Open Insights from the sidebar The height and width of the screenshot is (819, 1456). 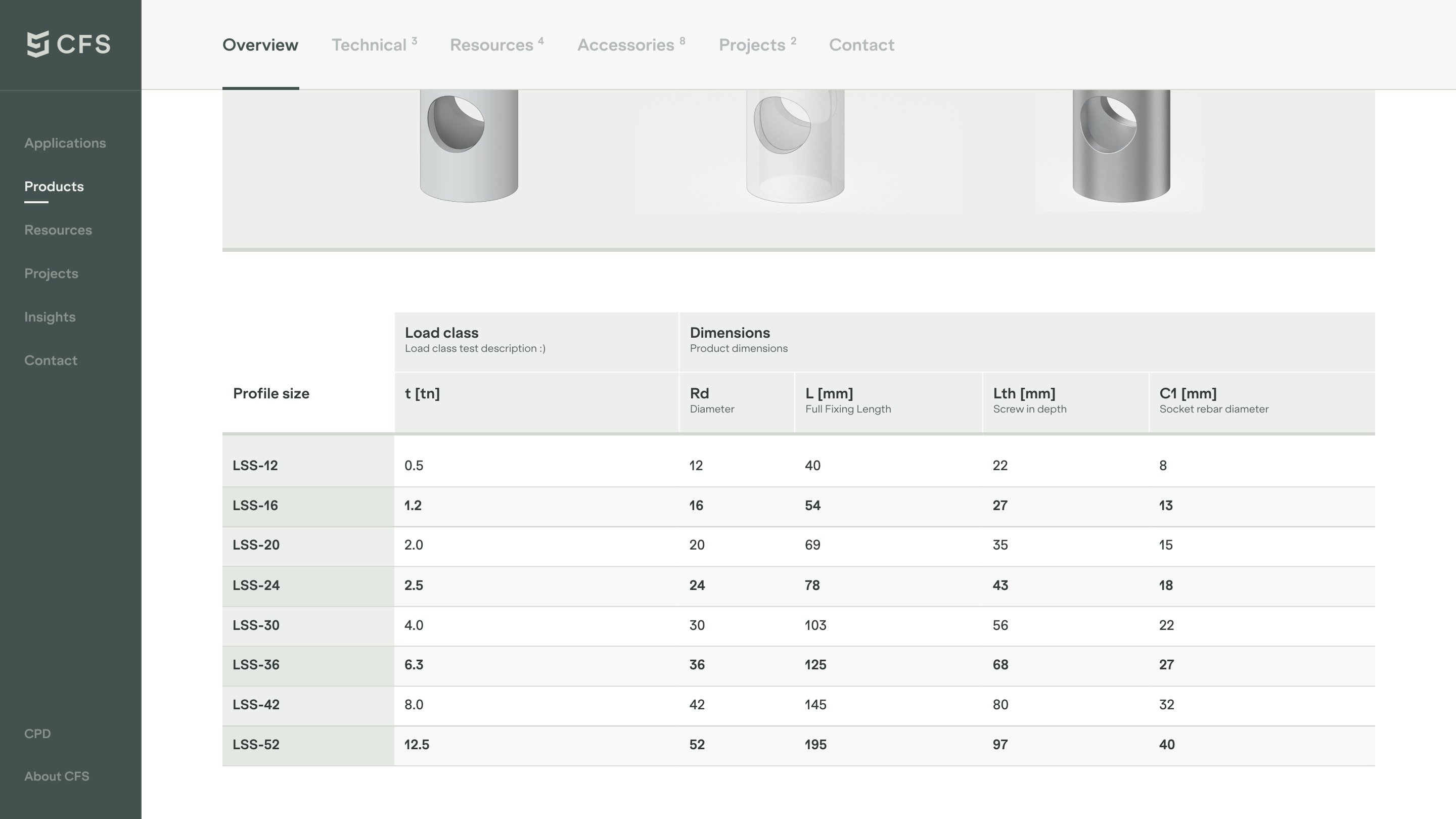coord(50,317)
